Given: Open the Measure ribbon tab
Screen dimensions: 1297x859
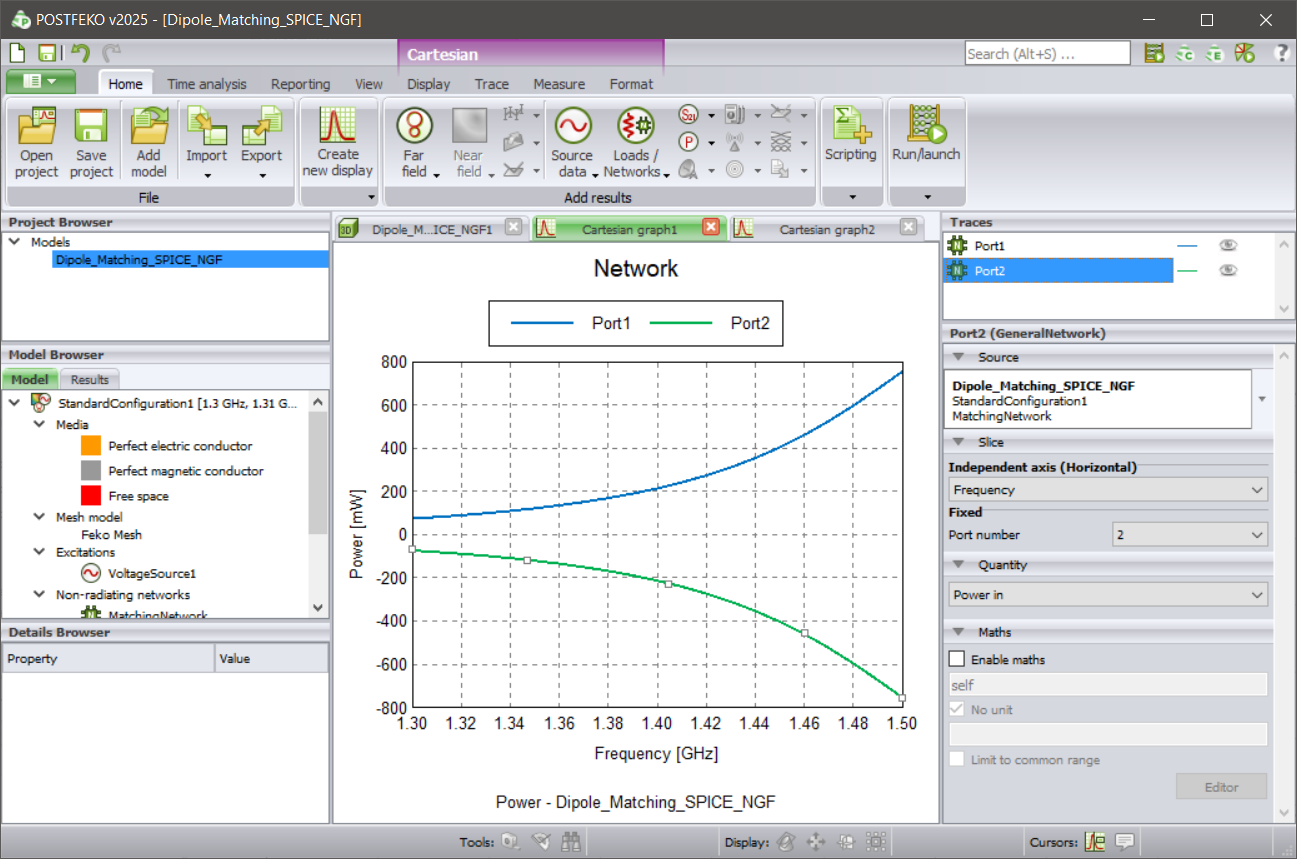Looking at the screenshot, I should point(559,84).
